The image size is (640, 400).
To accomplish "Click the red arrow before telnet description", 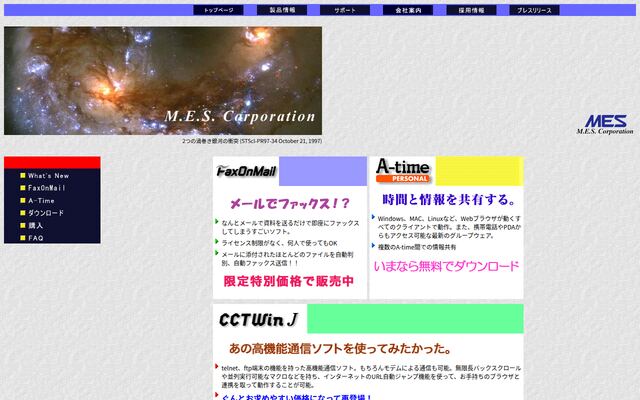I will [217, 367].
